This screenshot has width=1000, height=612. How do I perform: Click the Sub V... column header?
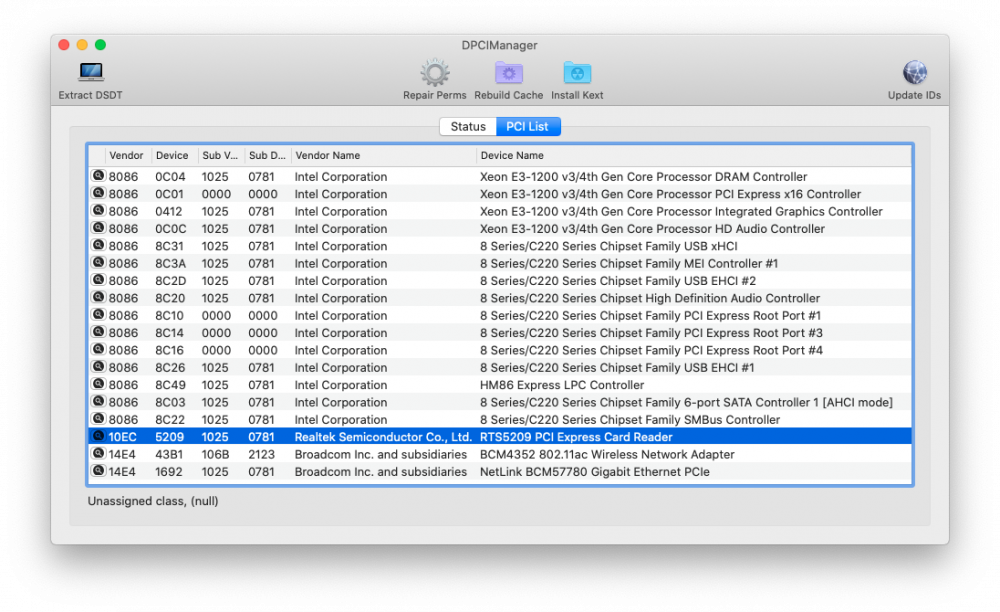[x=220, y=156]
